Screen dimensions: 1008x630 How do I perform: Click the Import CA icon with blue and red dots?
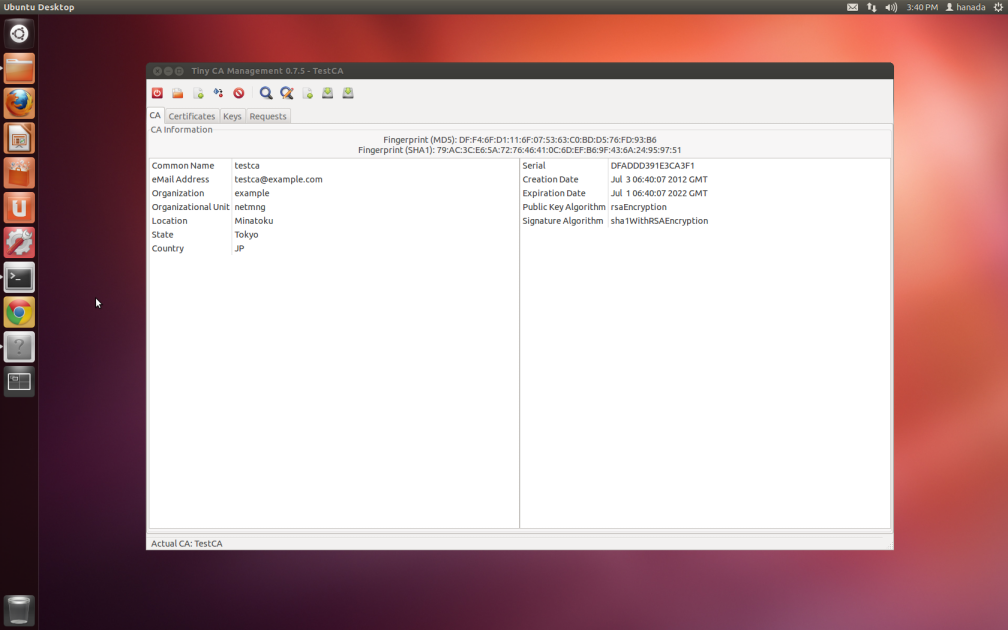pyautogui.click(x=218, y=93)
